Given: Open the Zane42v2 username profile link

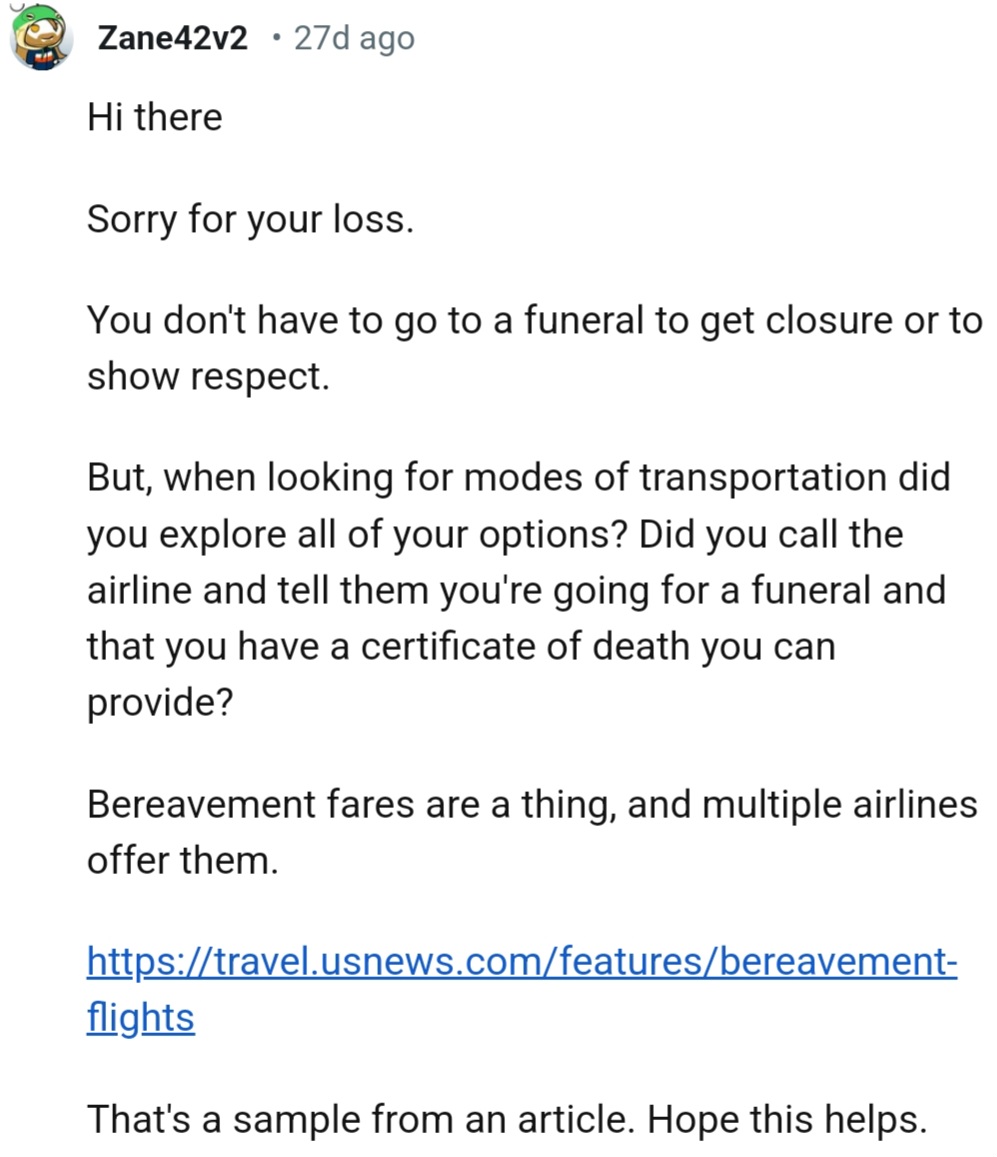Looking at the screenshot, I should 172,39.
